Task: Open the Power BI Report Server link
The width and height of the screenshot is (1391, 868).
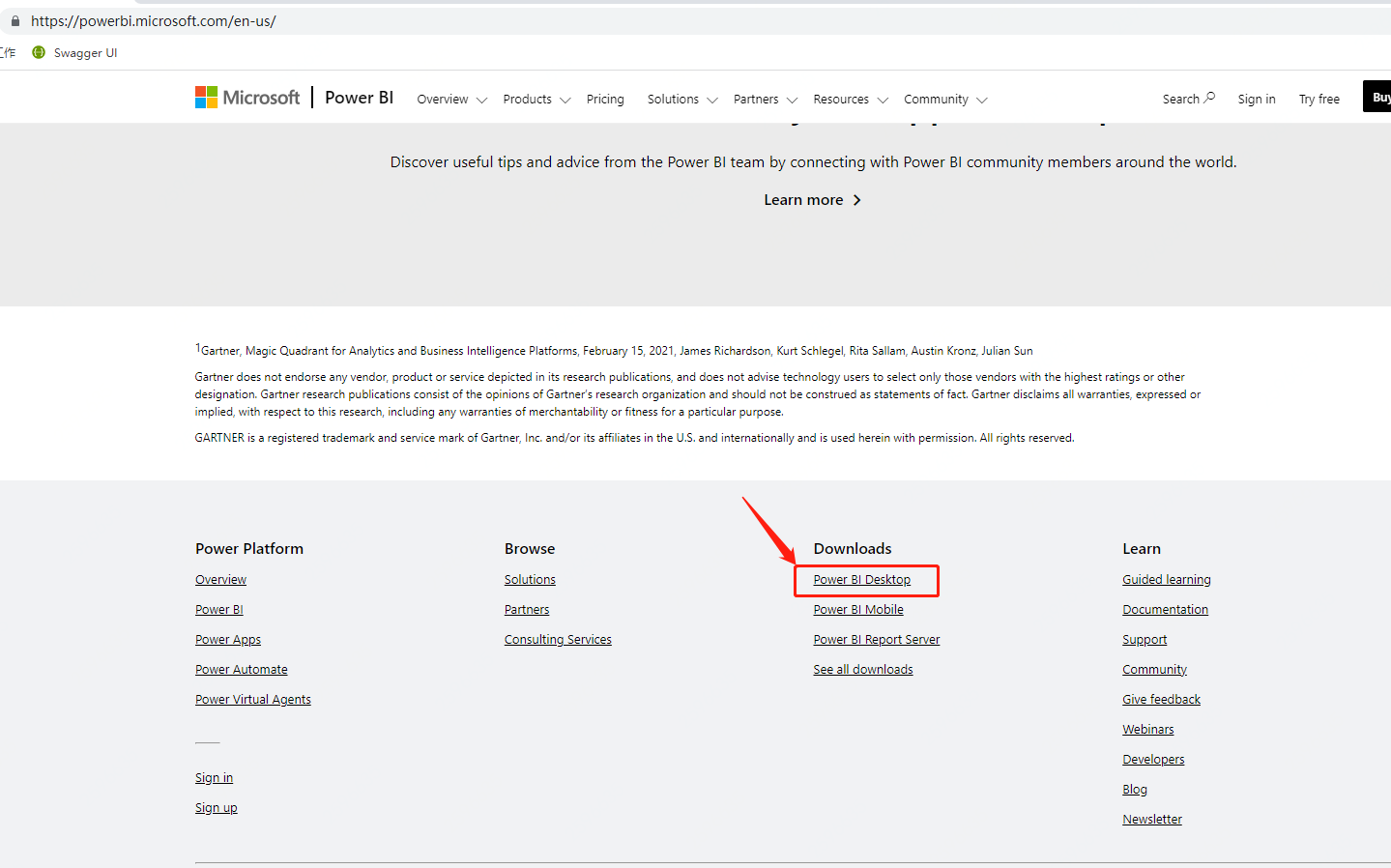Action: (x=877, y=640)
